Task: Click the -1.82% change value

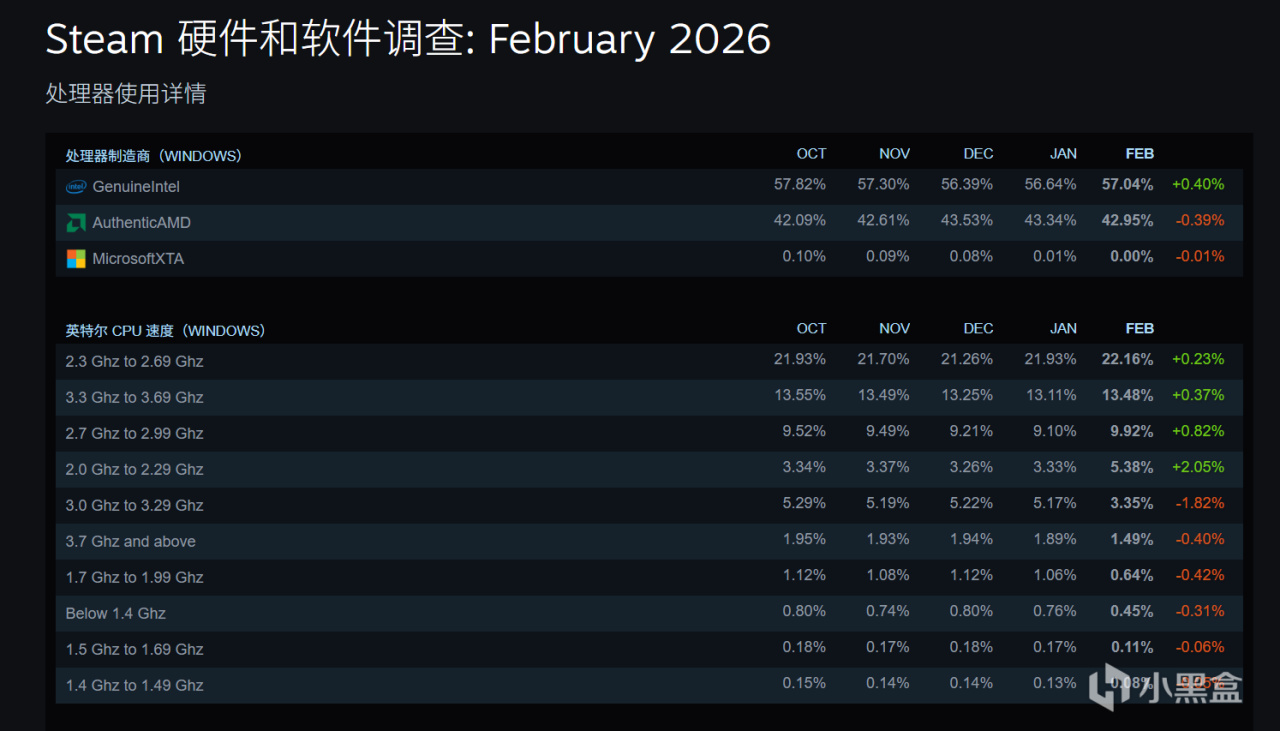Action: tap(1198, 503)
